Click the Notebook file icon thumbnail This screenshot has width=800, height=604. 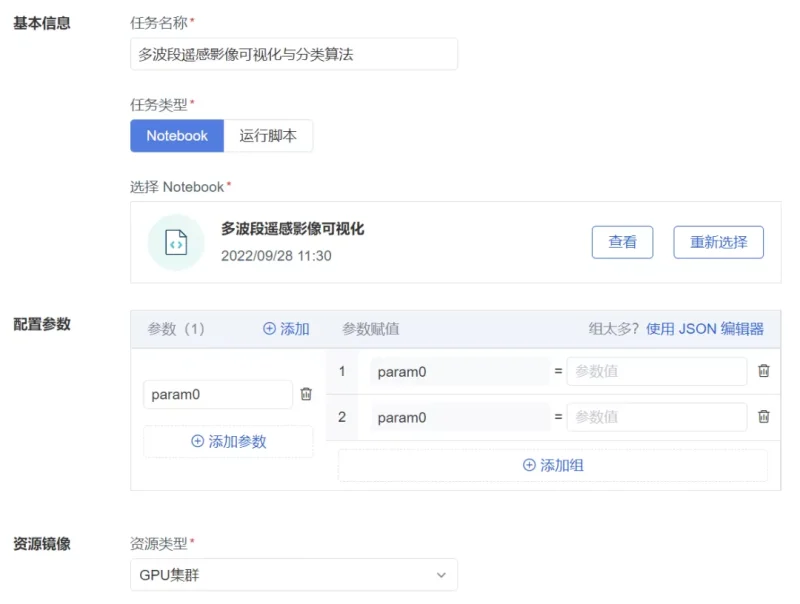coord(176,242)
